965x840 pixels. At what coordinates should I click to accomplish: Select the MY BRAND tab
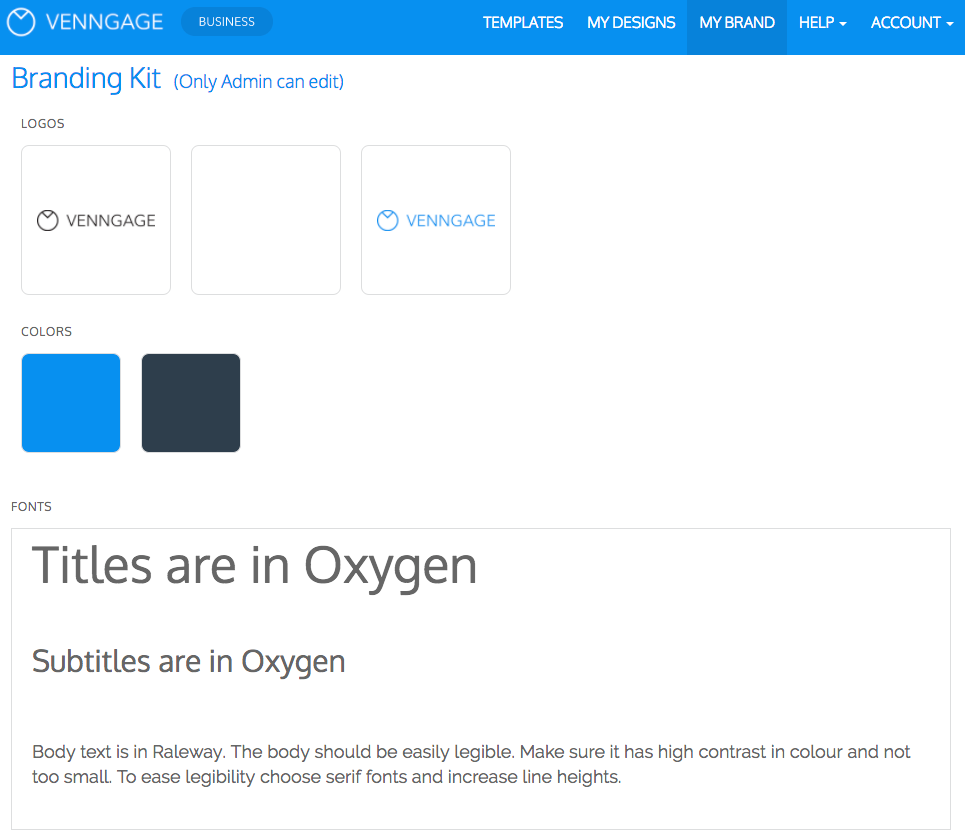(x=737, y=22)
